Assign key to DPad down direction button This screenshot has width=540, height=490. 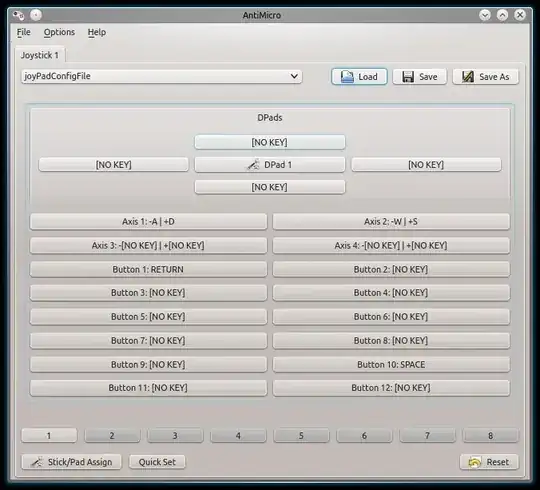pos(270,187)
